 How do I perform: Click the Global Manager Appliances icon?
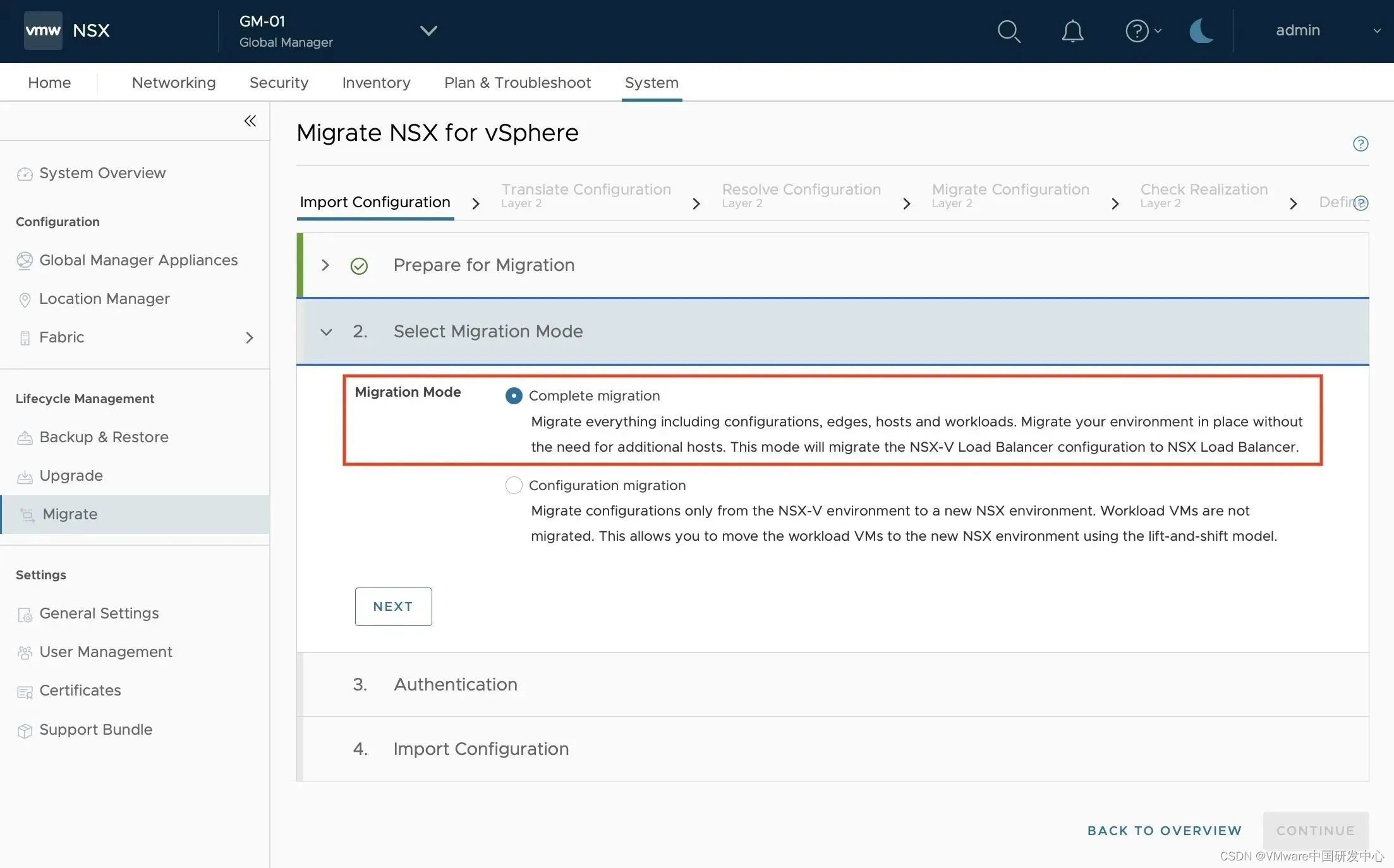tap(25, 260)
